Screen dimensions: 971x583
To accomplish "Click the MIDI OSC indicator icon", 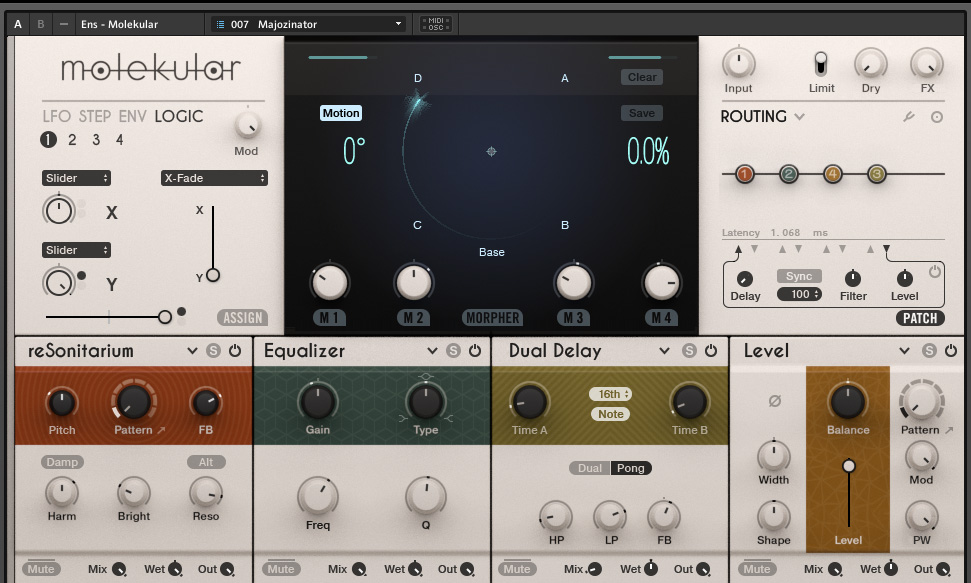I will click(435, 23).
